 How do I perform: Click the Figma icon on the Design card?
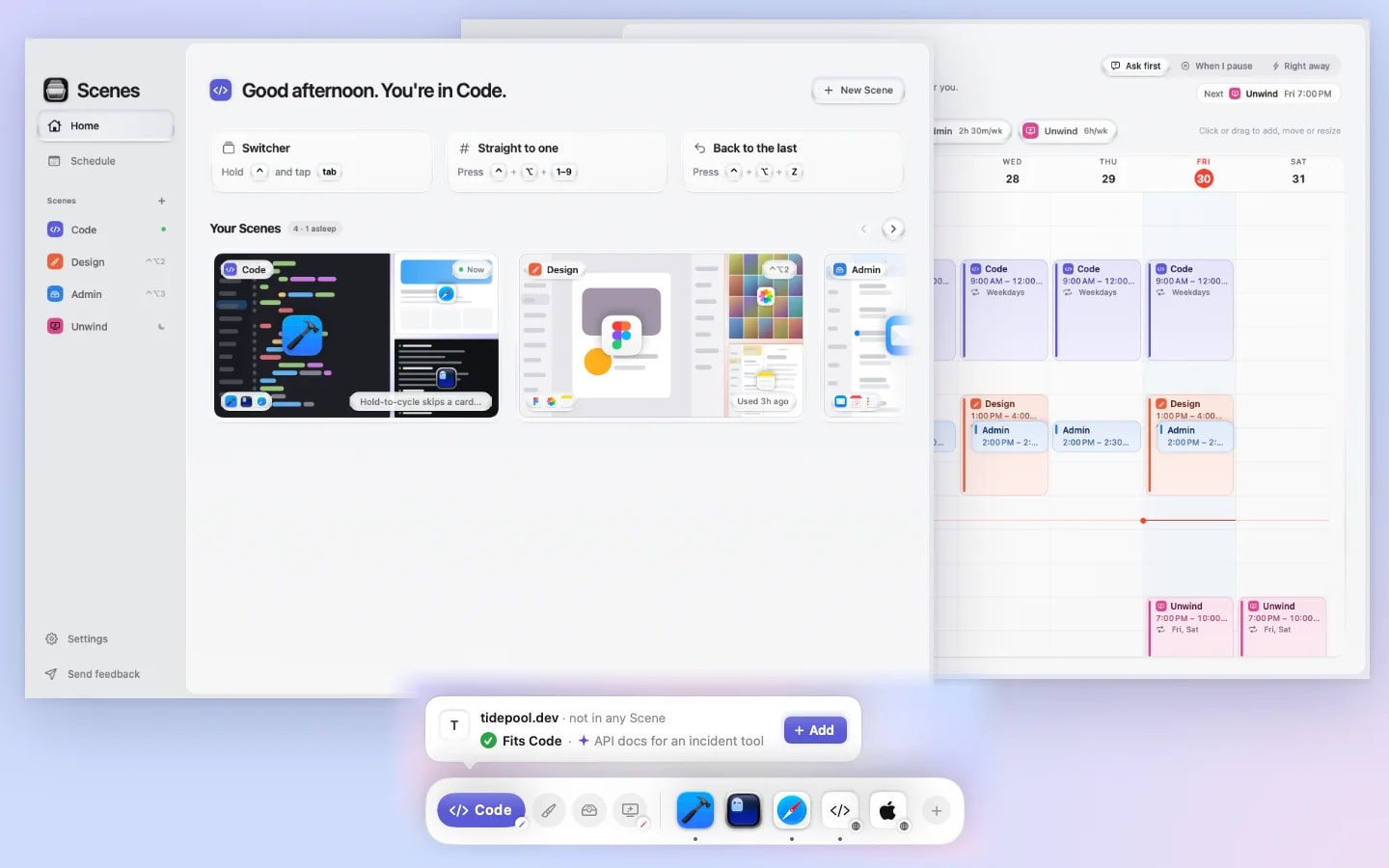click(621, 336)
